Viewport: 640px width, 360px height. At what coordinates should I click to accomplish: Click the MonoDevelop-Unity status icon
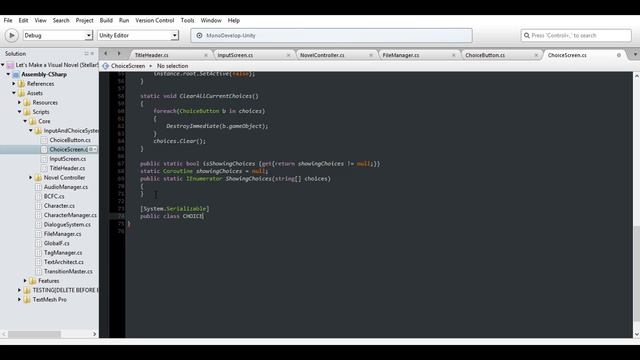pos(199,36)
